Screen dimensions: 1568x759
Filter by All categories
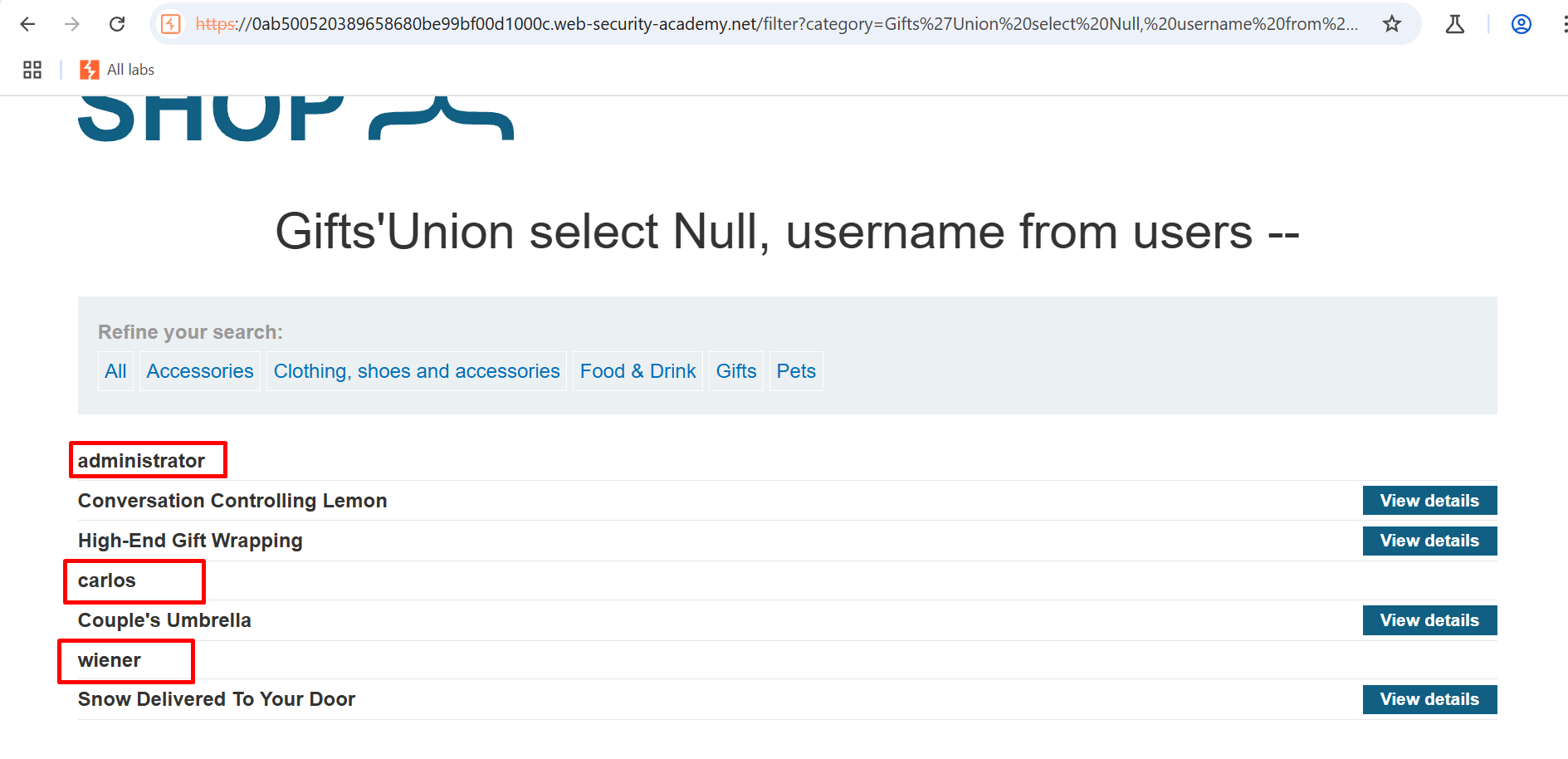pos(115,371)
